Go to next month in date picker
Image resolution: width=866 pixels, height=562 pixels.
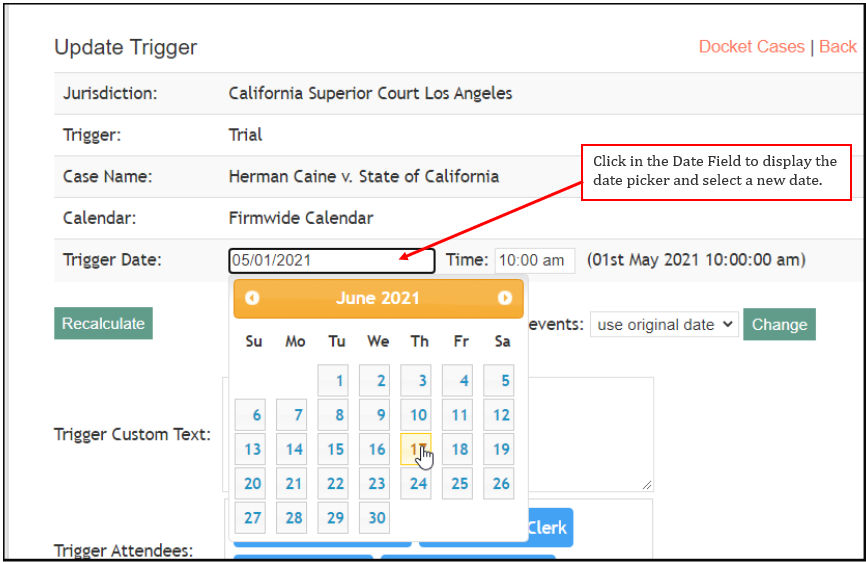tap(505, 298)
